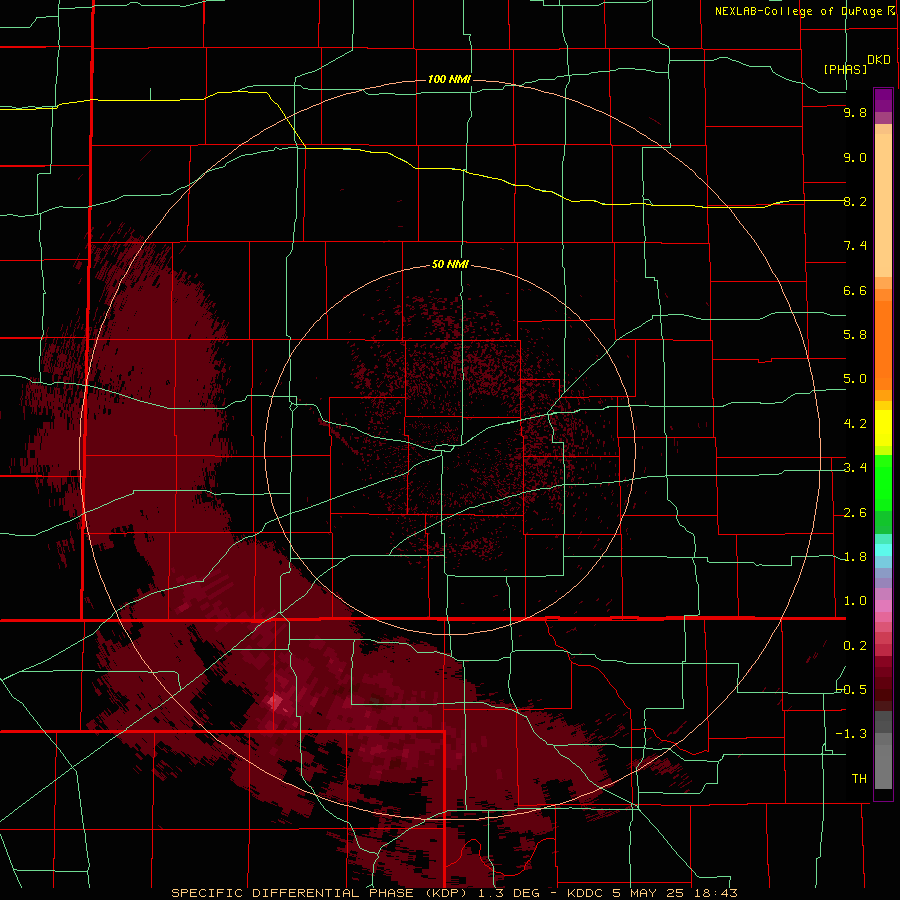Viewport: 900px width, 900px height.
Task: Click the -0.5 scale value
Action: point(852,690)
